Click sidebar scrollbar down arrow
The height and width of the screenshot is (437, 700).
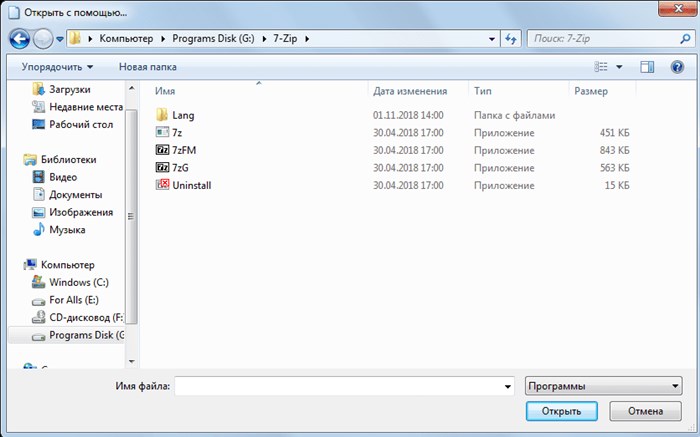click(131, 362)
